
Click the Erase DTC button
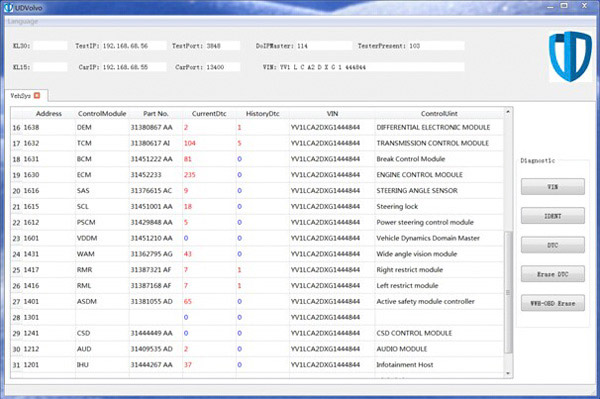tap(553, 274)
